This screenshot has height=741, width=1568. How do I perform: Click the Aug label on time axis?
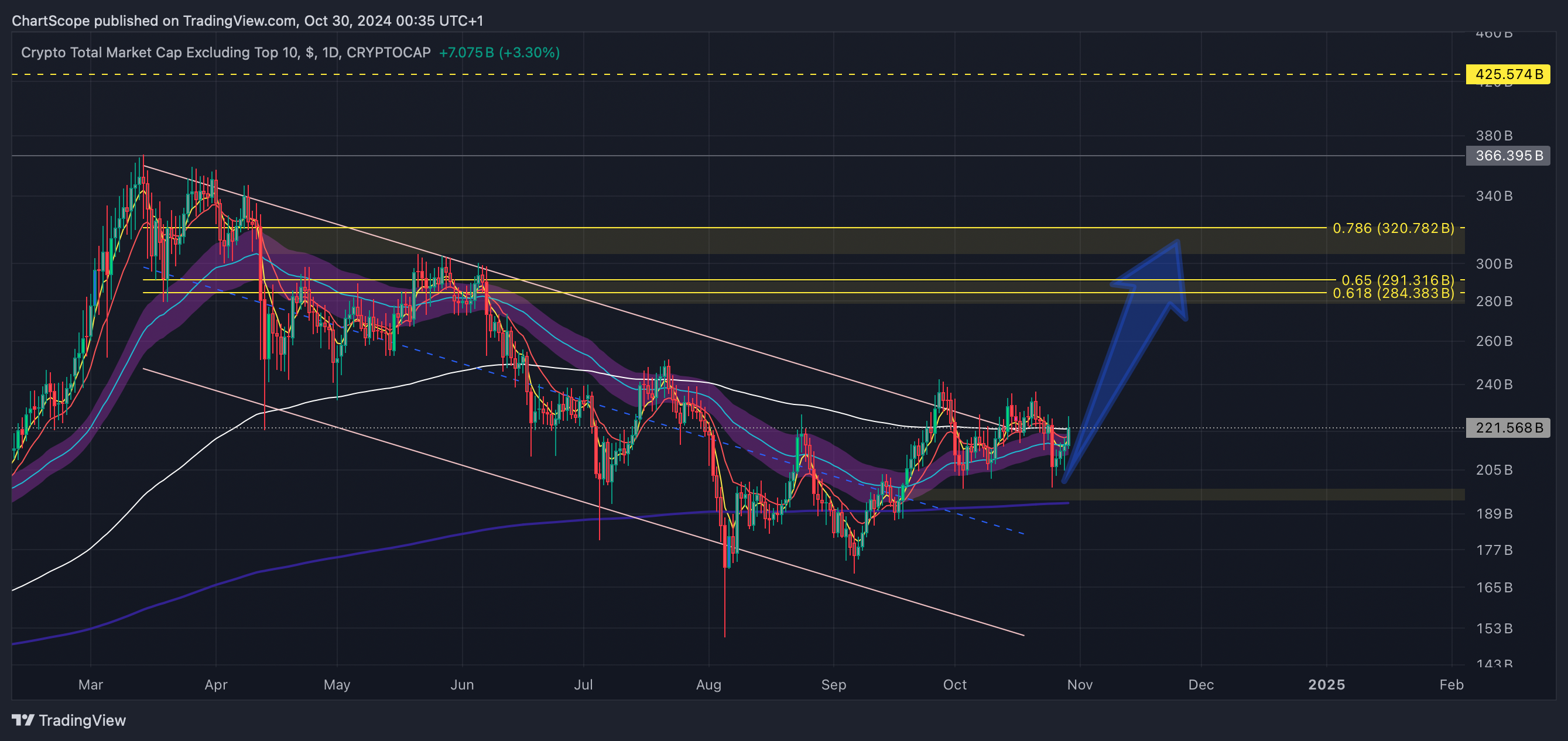(x=708, y=684)
